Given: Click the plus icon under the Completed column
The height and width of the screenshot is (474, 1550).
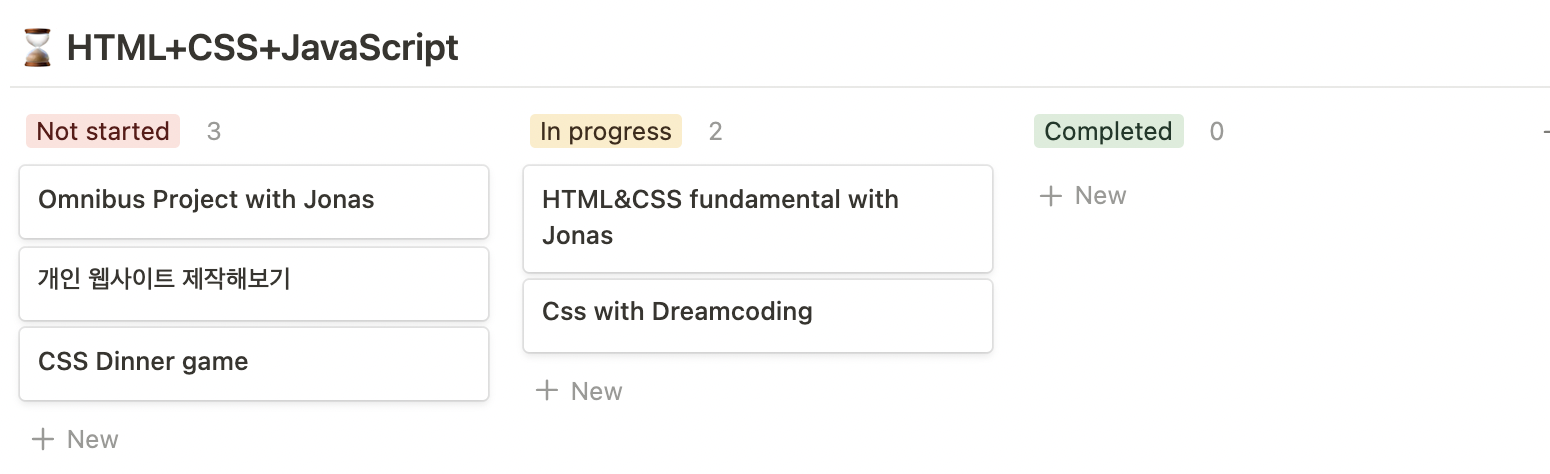Looking at the screenshot, I should [1051, 195].
